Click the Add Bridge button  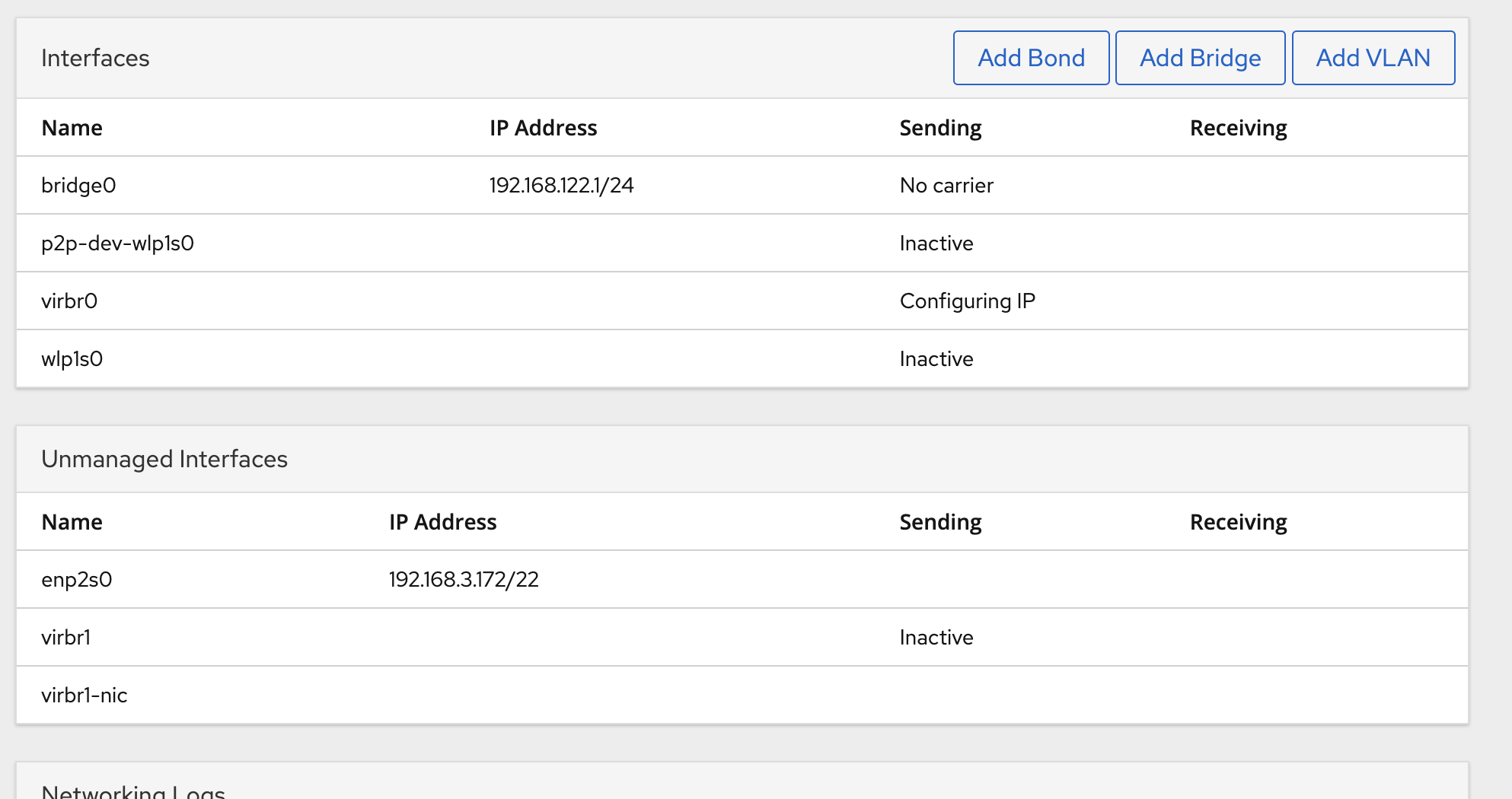(x=1200, y=58)
